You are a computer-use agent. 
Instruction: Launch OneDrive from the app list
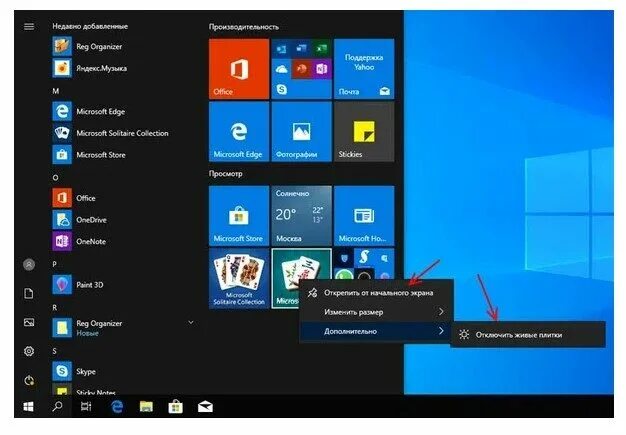[x=91, y=219]
